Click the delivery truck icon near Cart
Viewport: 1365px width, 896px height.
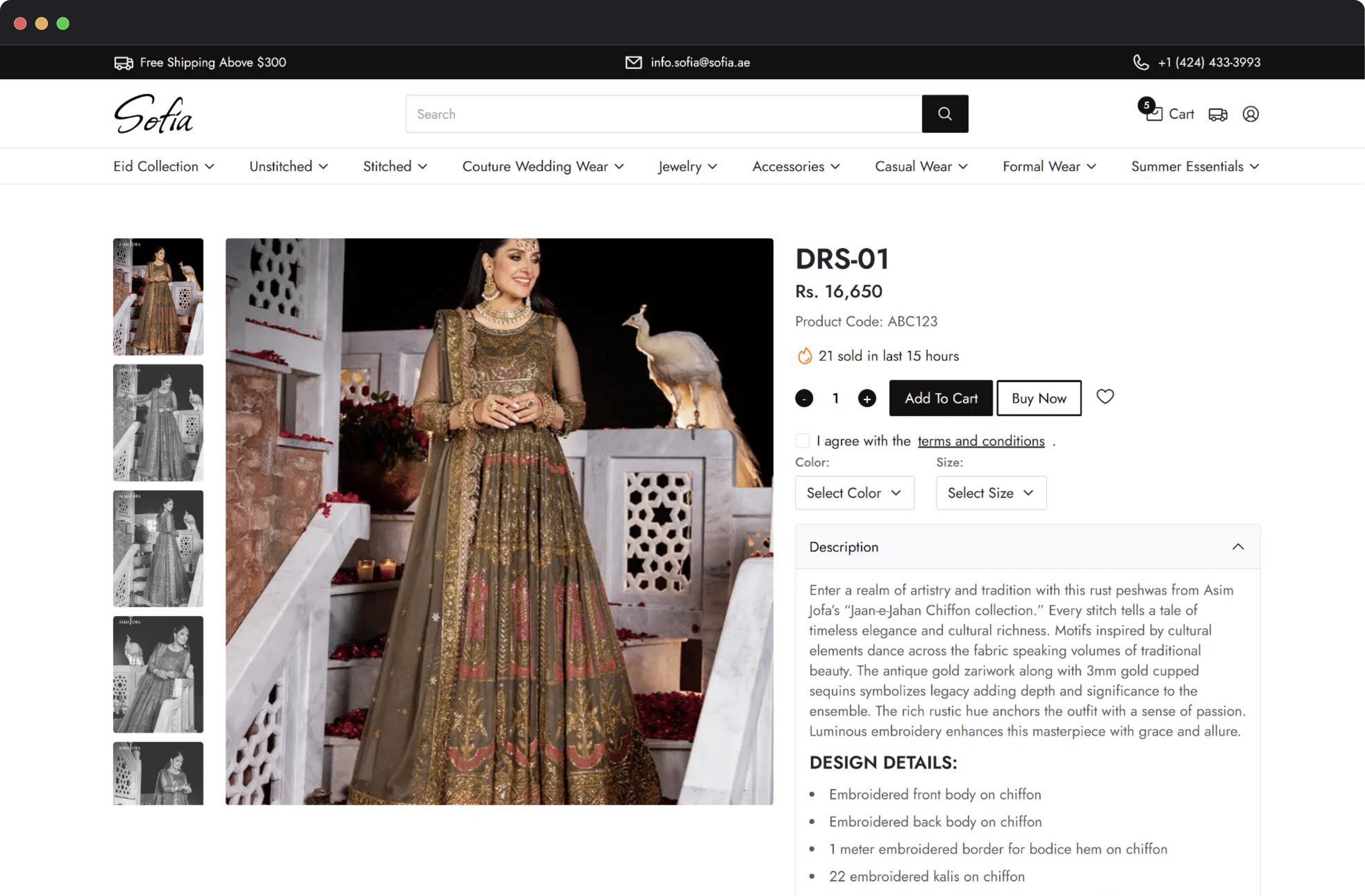pyautogui.click(x=1218, y=114)
